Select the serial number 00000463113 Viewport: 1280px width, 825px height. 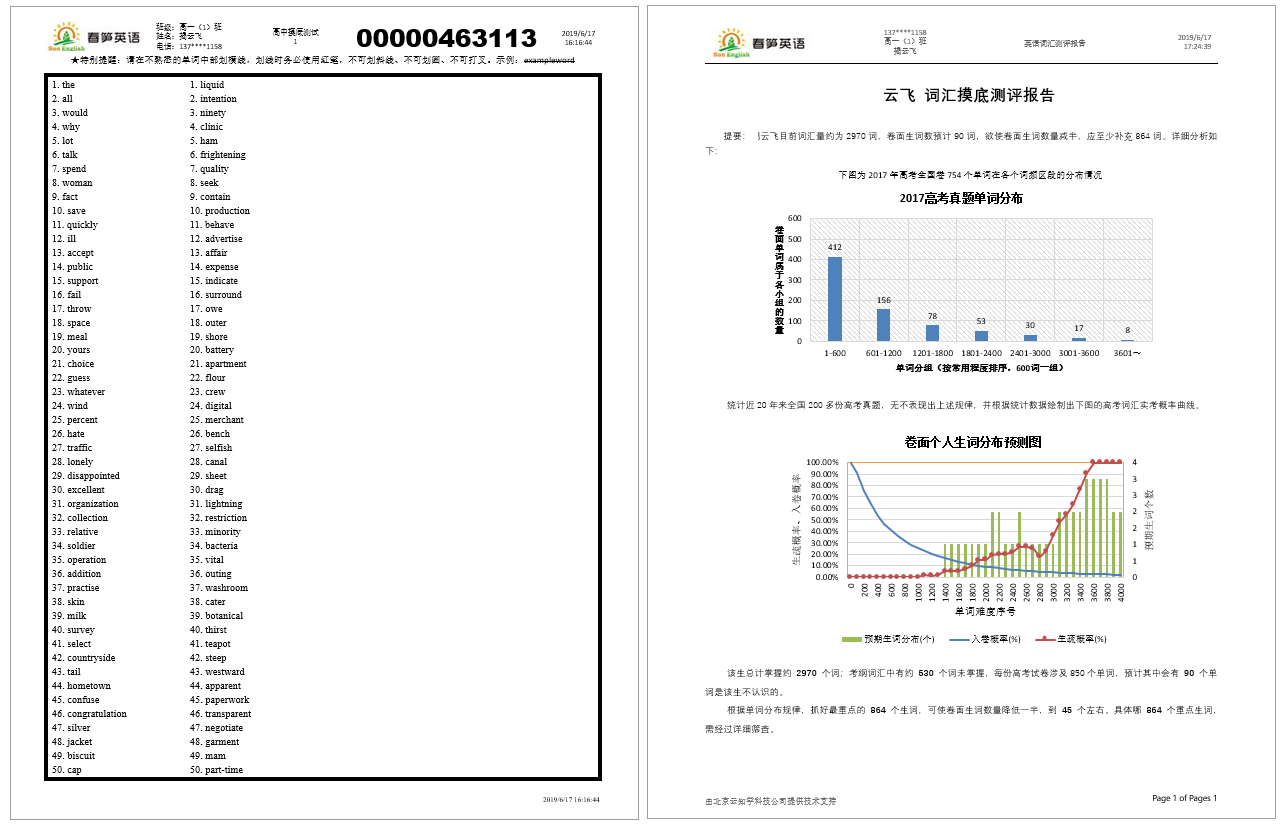(446, 38)
